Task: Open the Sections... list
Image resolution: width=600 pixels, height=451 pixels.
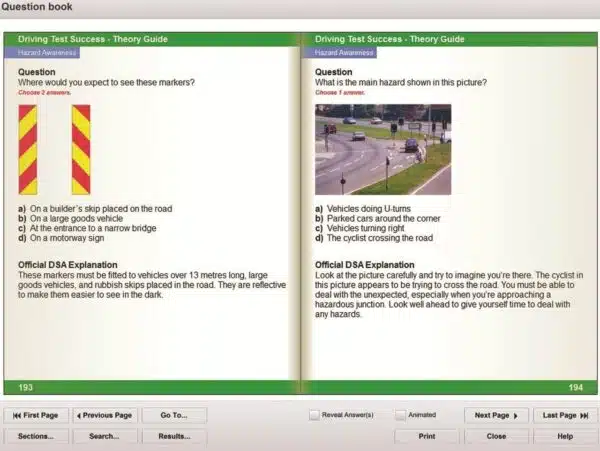Action: pos(36,436)
